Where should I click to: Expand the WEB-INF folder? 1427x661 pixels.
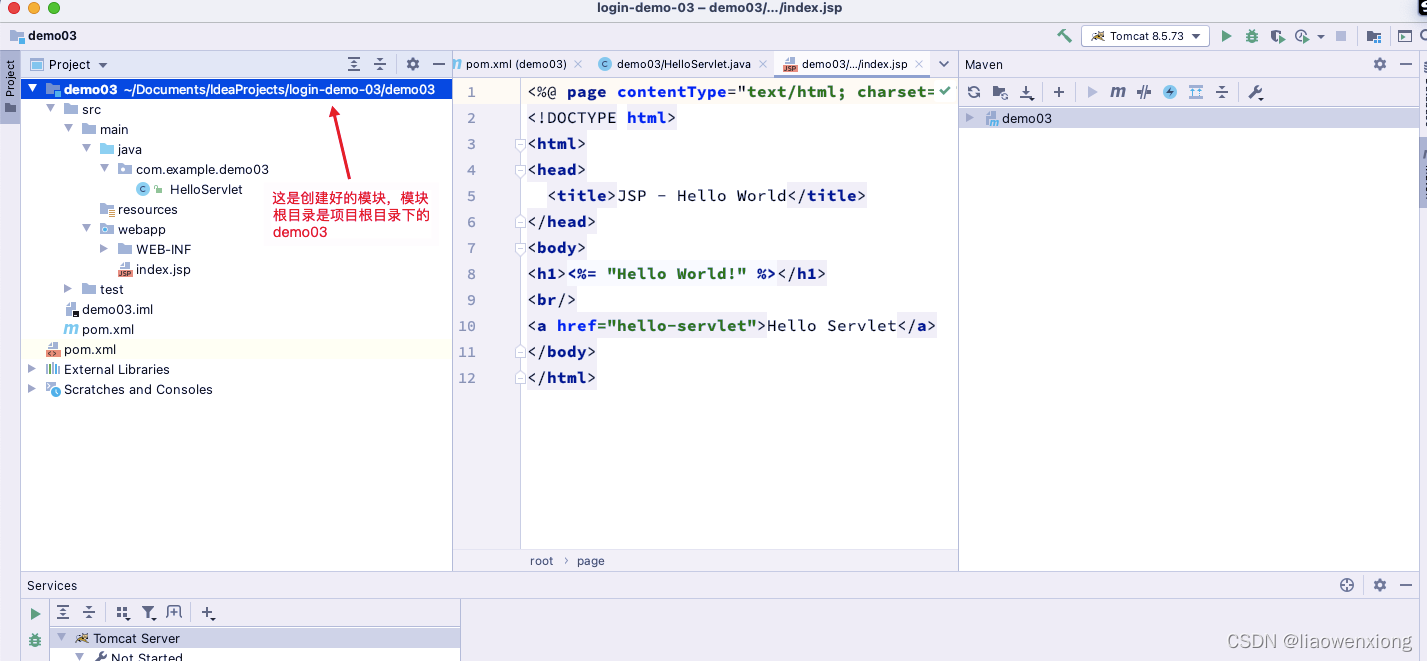coord(104,249)
